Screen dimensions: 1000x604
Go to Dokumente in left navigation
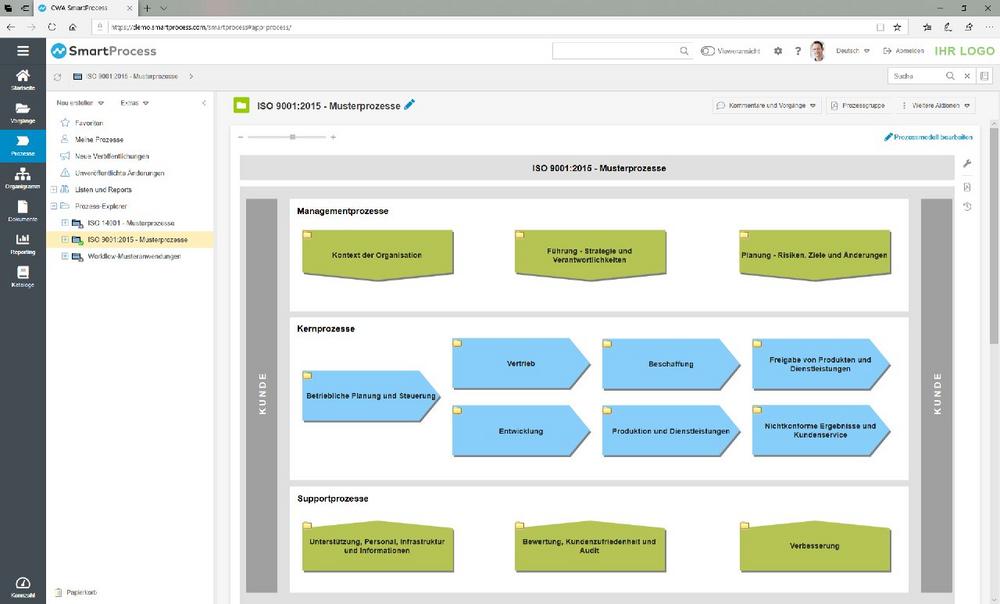click(x=22, y=210)
